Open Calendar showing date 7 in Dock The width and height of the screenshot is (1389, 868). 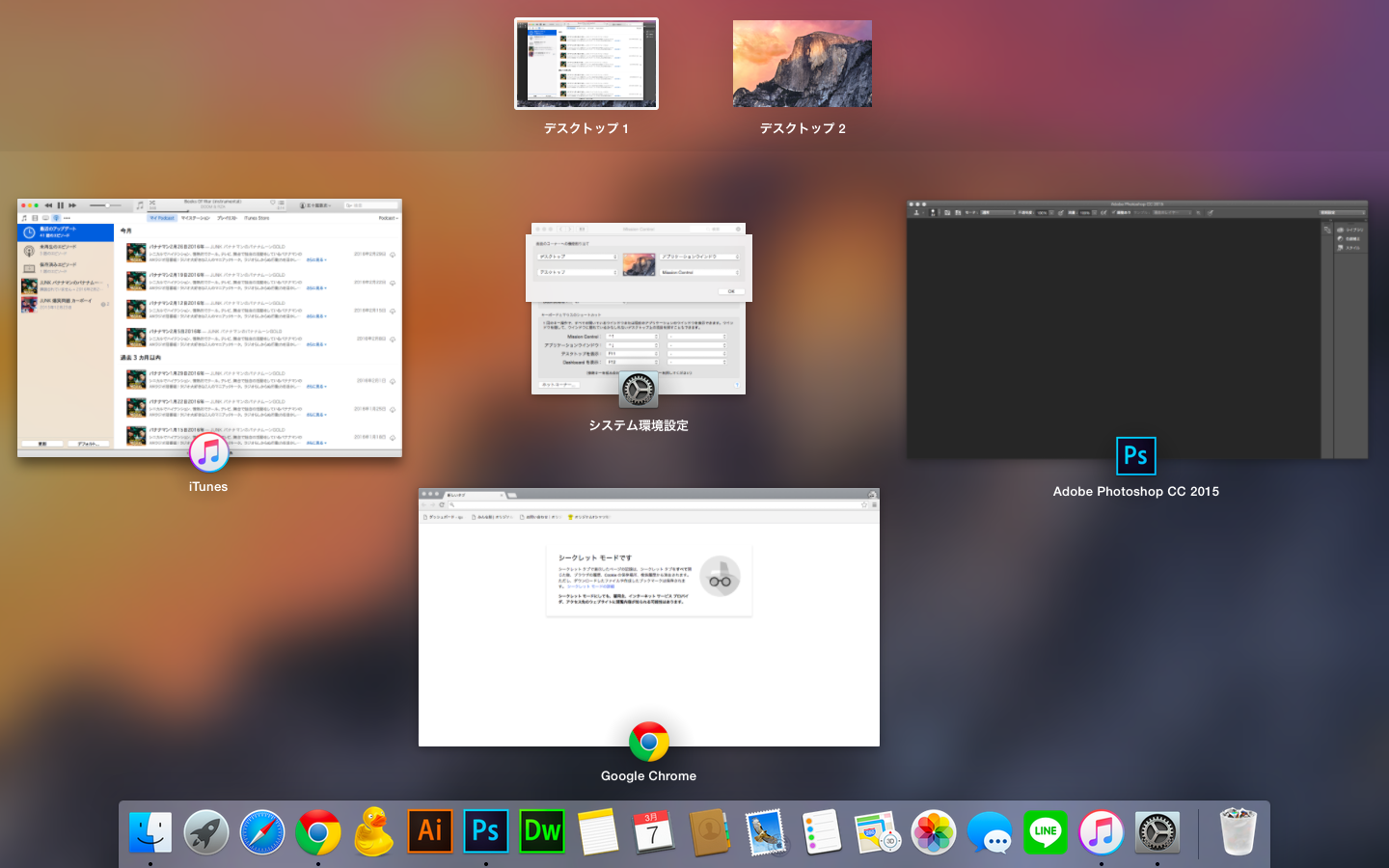pyautogui.click(x=654, y=831)
